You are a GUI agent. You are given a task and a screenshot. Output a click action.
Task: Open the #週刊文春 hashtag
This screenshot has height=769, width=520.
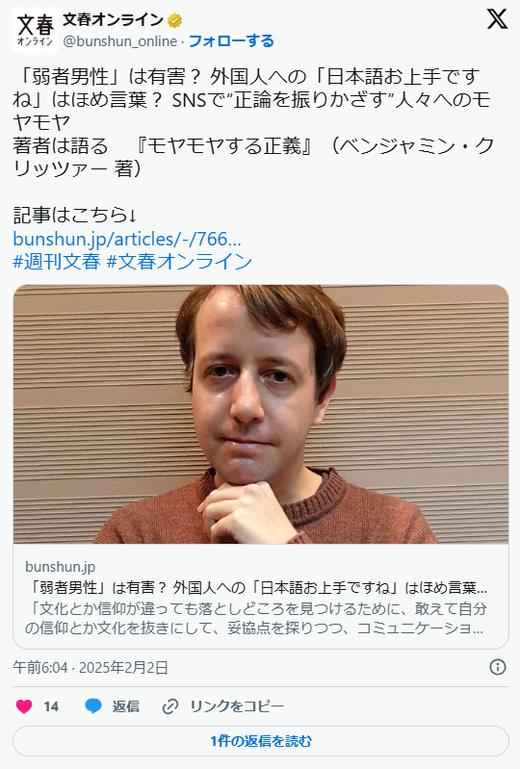[57, 261]
